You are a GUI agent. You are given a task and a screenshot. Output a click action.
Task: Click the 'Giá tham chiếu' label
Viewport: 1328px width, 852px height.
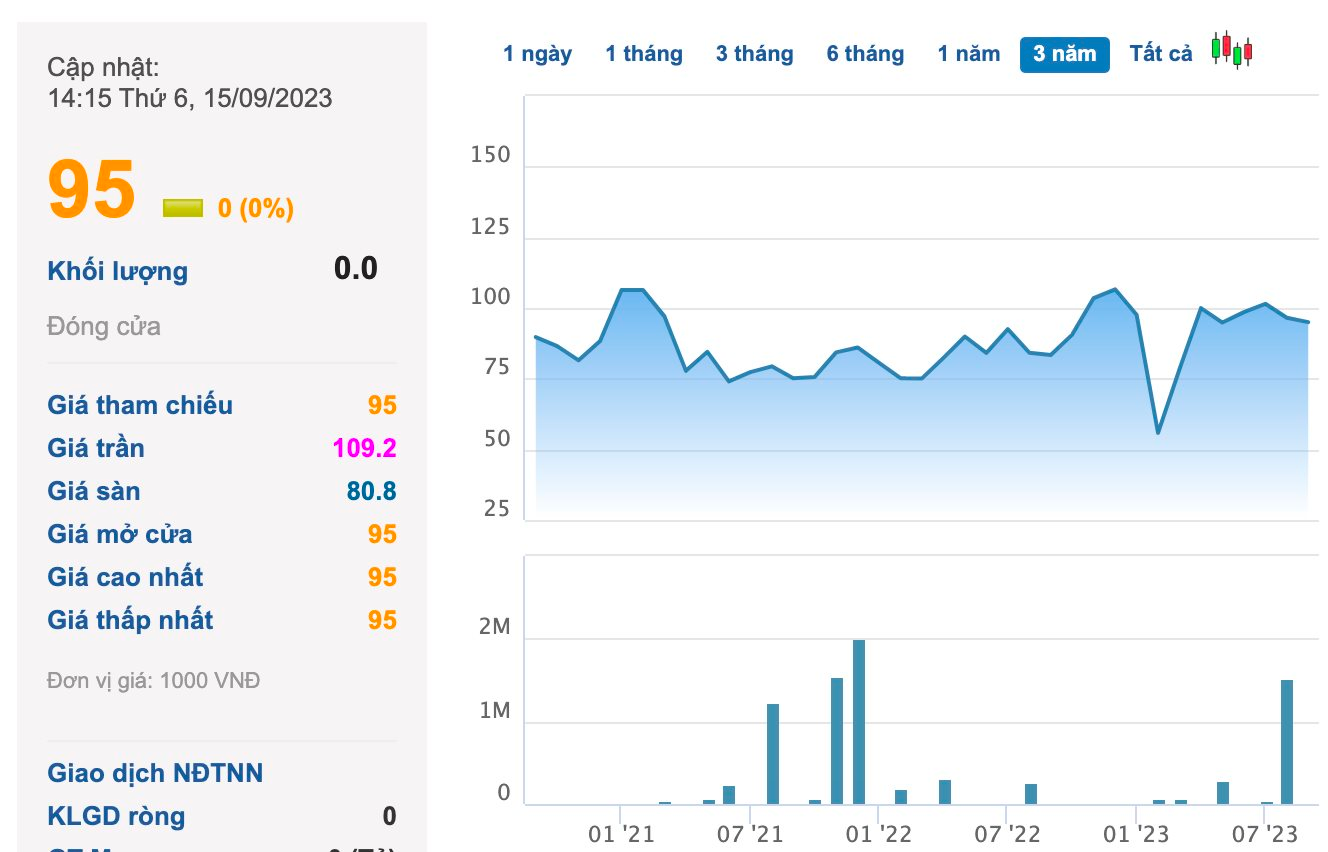pos(140,405)
